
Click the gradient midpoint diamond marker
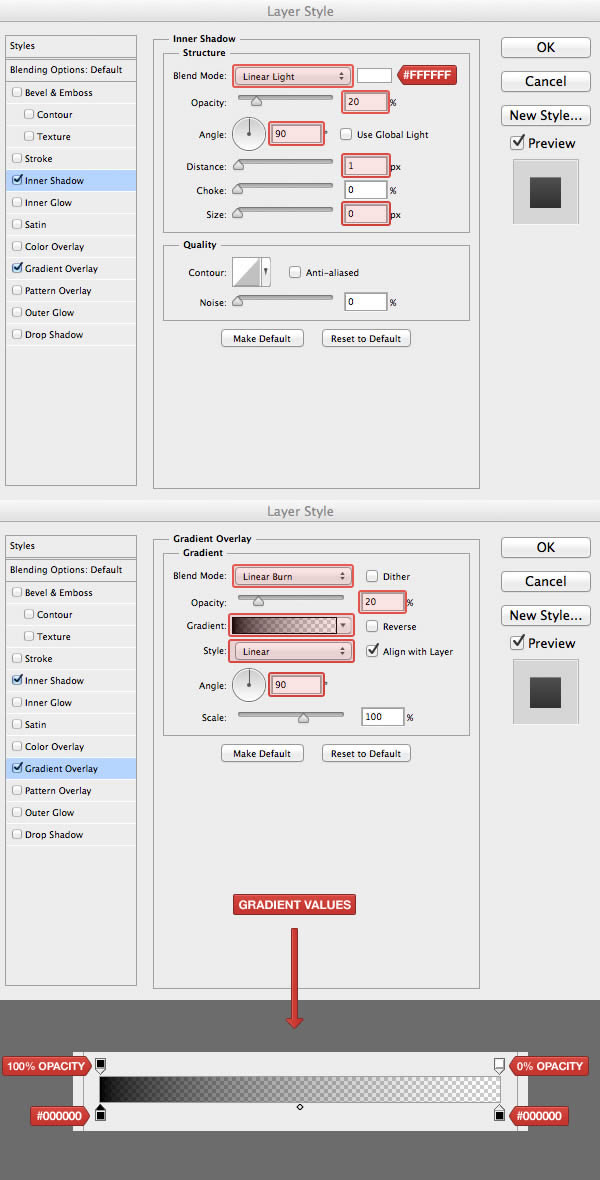(x=300, y=1107)
